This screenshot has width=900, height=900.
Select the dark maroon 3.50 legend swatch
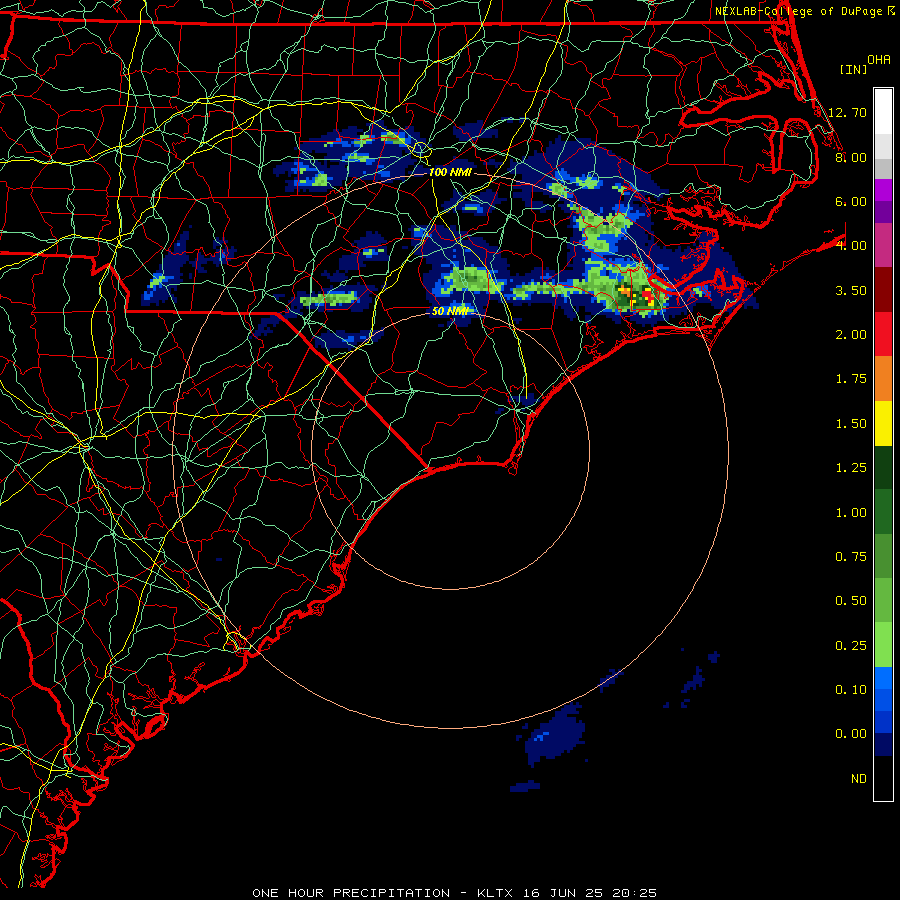[883, 290]
